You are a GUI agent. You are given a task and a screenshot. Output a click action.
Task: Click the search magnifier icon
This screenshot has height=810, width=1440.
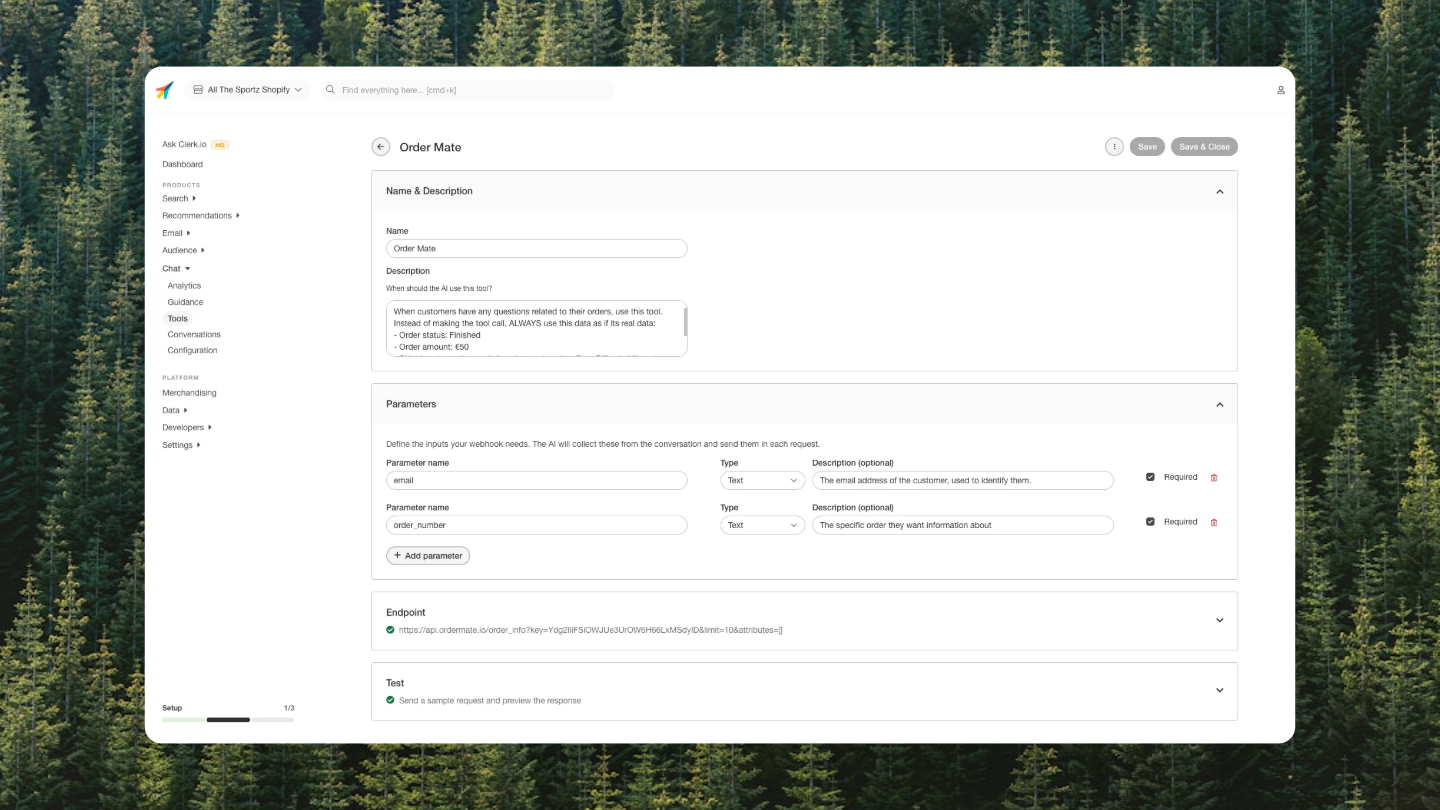330,90
